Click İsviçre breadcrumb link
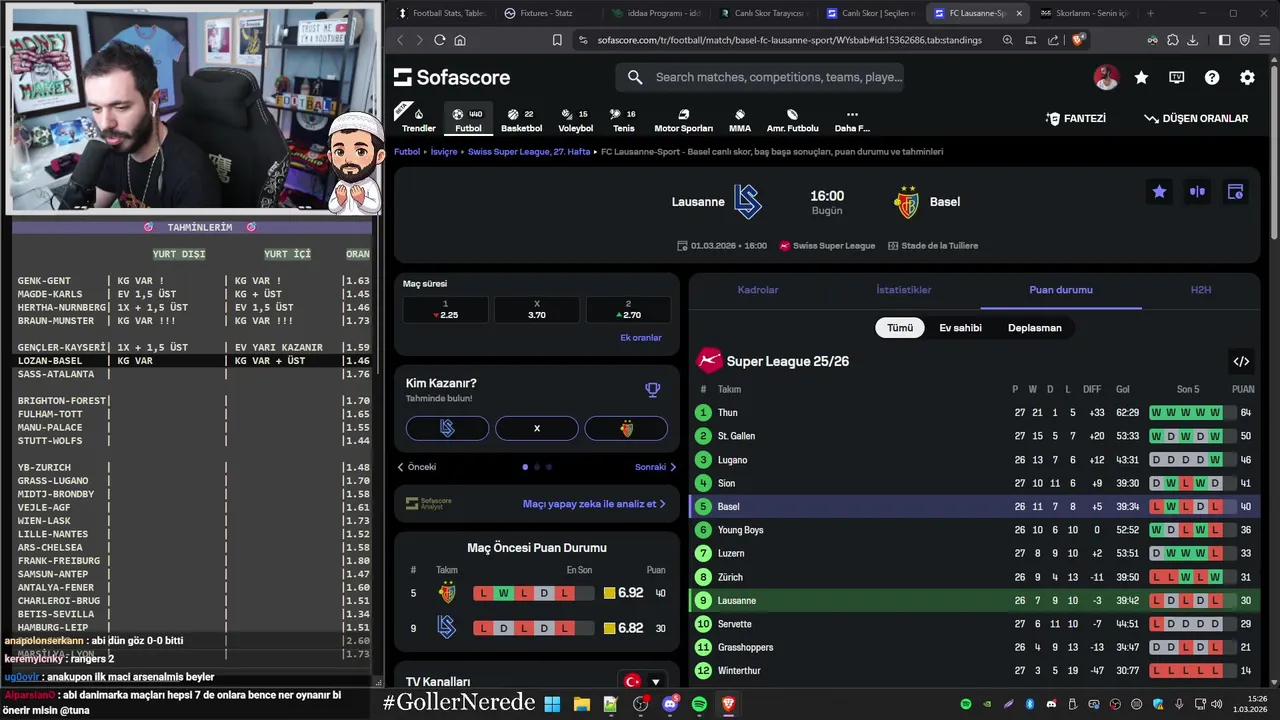1280x720 pixels. click(444, 152)
